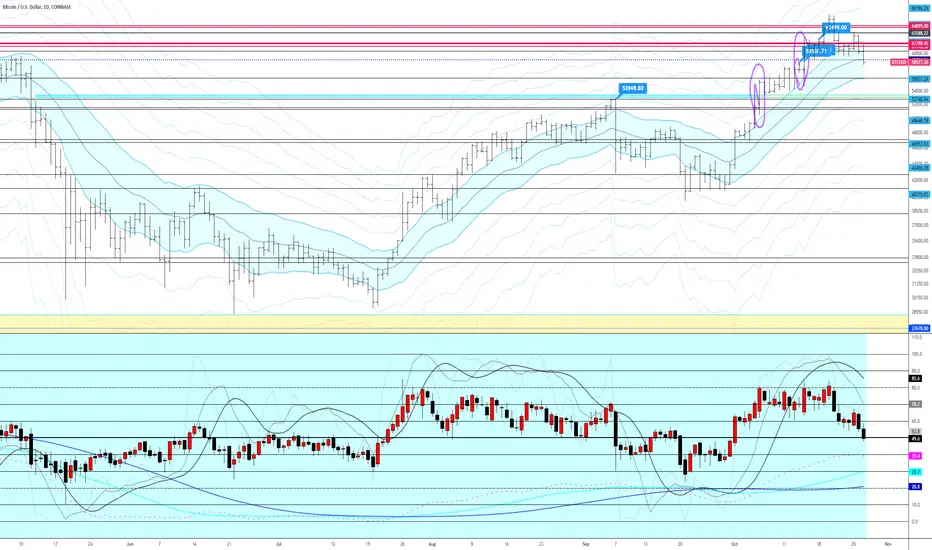932x550 pixels.
Task: Click the Sep label on the time axis
Action: [x=585, y=543]
